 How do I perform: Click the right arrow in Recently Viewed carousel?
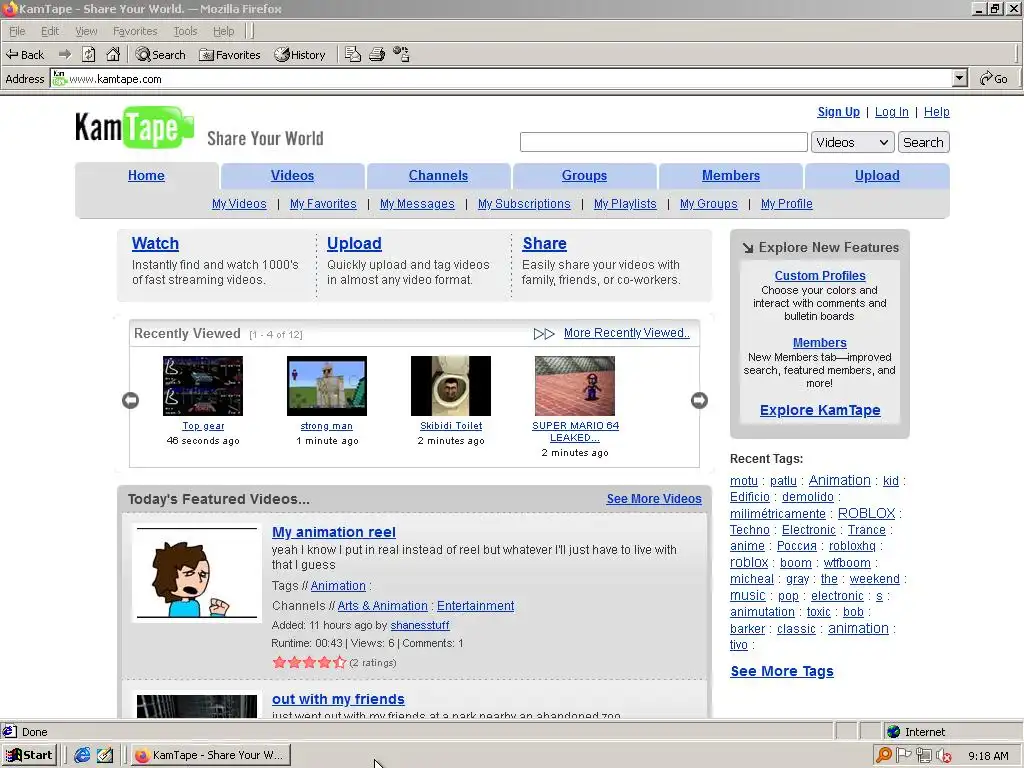tap(699, 400)
